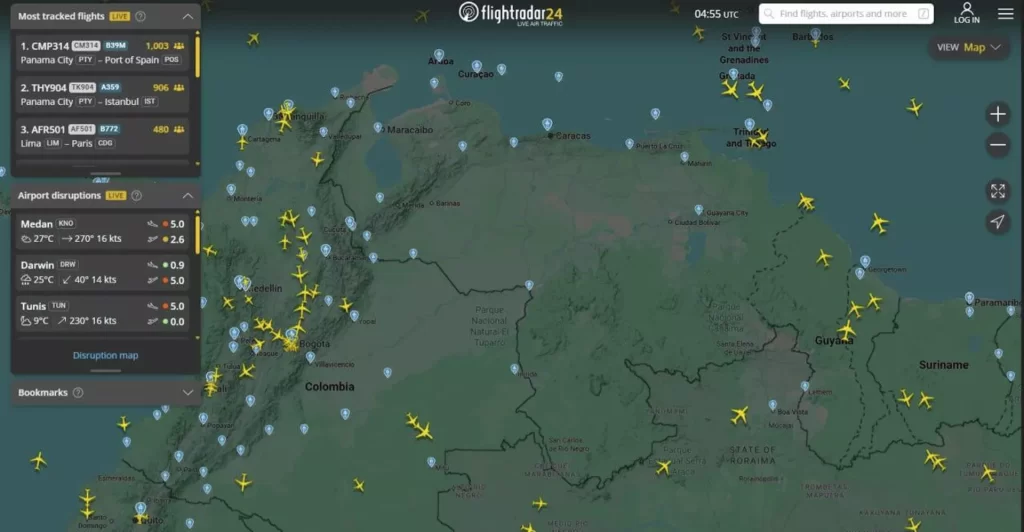The image size is (1024, 532).
Task: Open help info for Most tracked flights
Action: click(x=140, y=17)
